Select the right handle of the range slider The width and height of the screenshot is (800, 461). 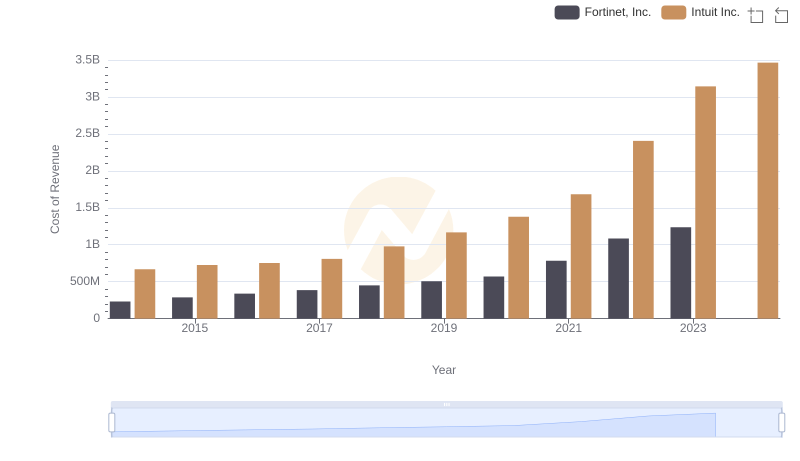pyautogui.click(x=782, y=423)
